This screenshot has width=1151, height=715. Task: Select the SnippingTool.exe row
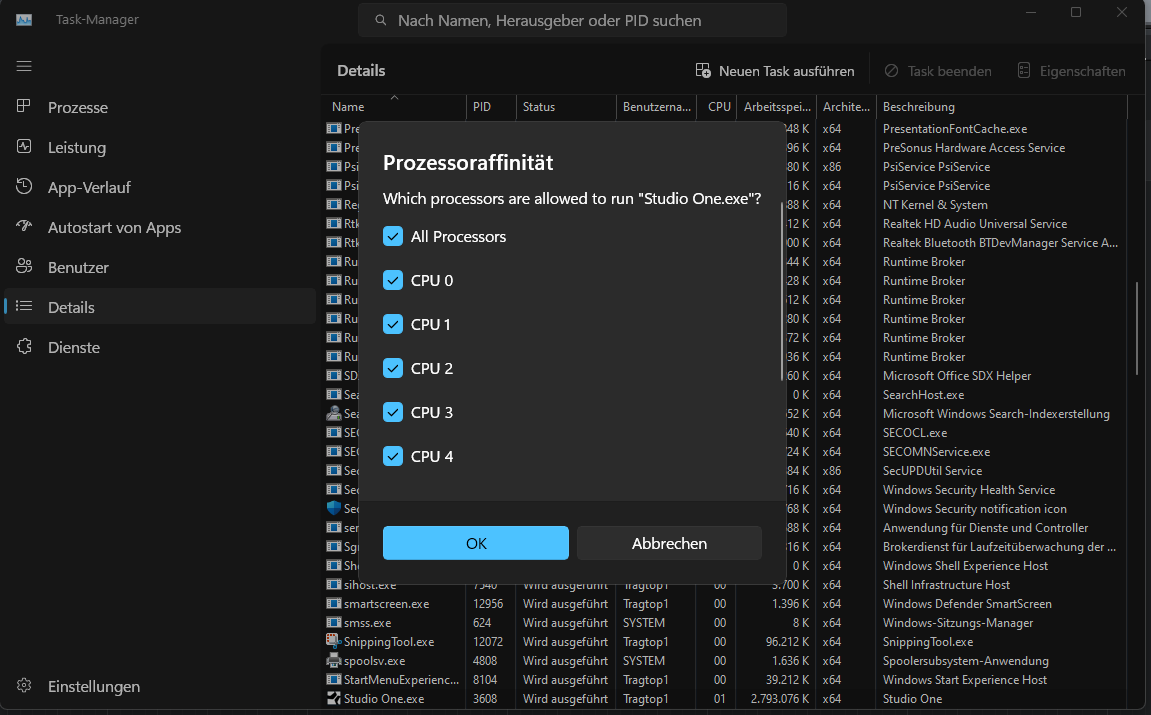725,642
